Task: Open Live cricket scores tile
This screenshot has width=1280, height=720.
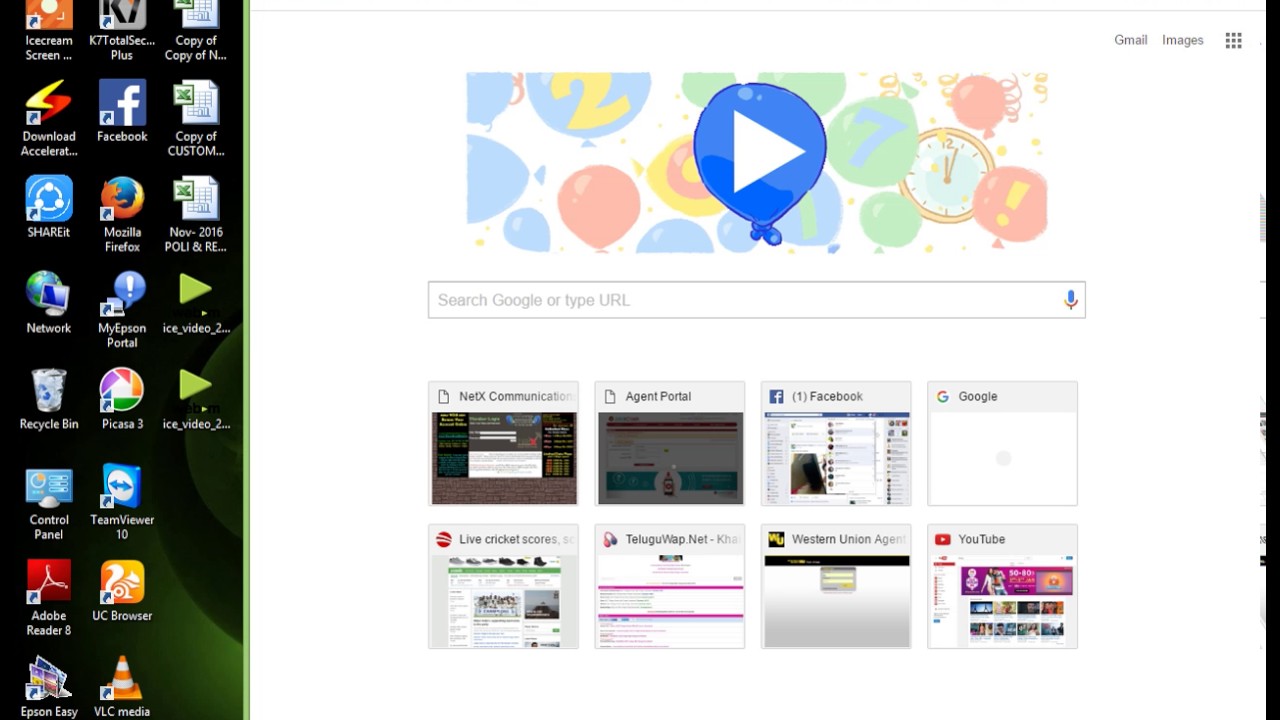Action: coord(503,586)
